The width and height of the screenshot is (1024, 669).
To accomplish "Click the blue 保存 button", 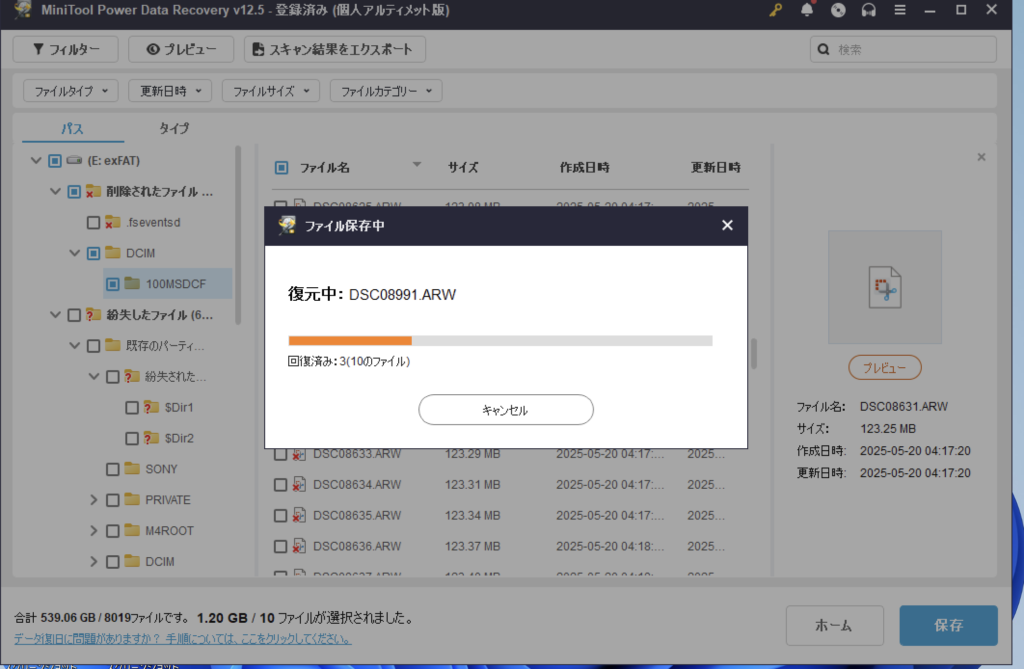I will pyautogui.click(x=948, y=625).
